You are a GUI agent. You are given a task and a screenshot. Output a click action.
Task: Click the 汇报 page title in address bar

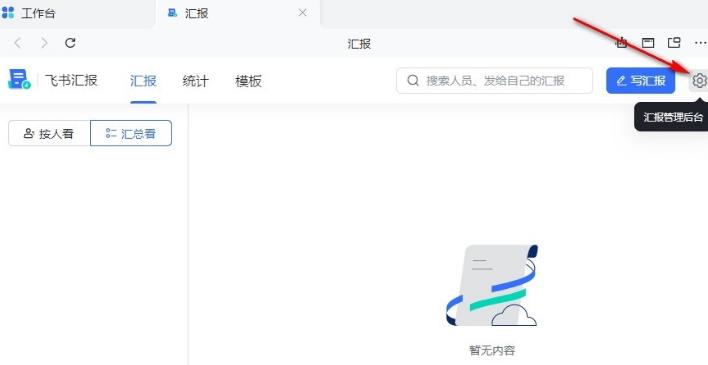click(x=359, y=44)
